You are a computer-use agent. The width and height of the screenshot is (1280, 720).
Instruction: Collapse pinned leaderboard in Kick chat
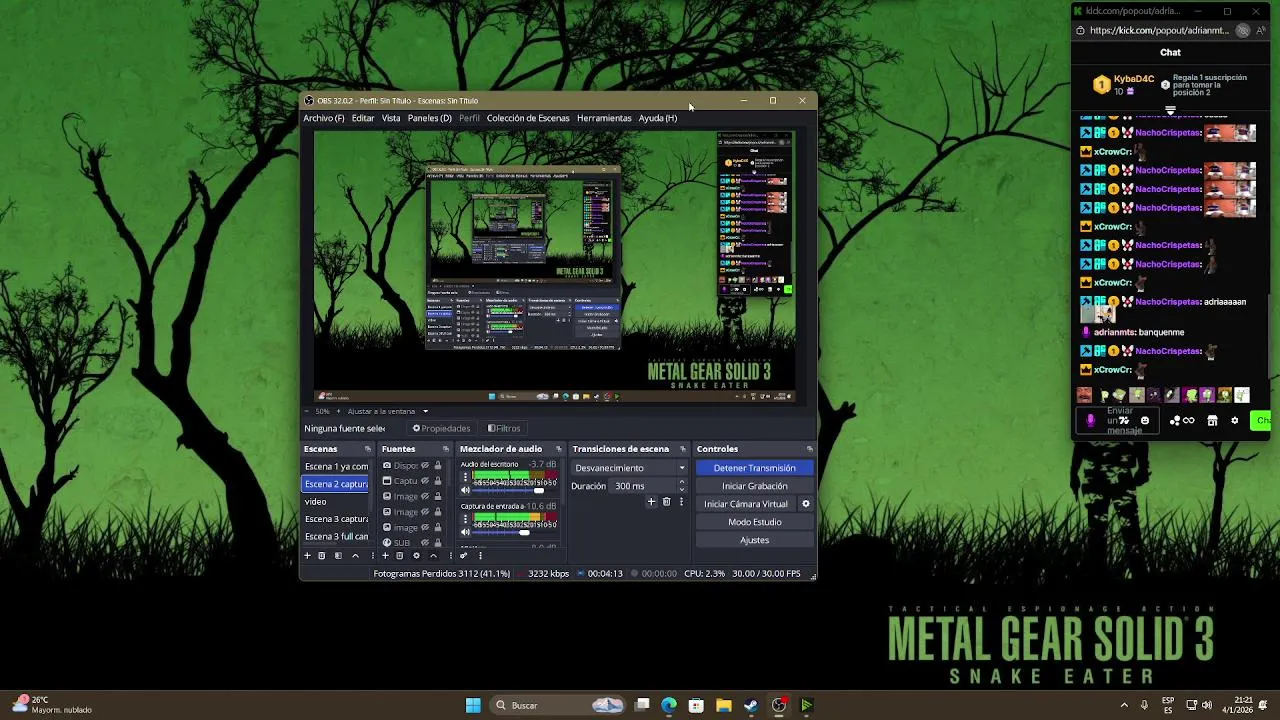(x=1170, y=111)
